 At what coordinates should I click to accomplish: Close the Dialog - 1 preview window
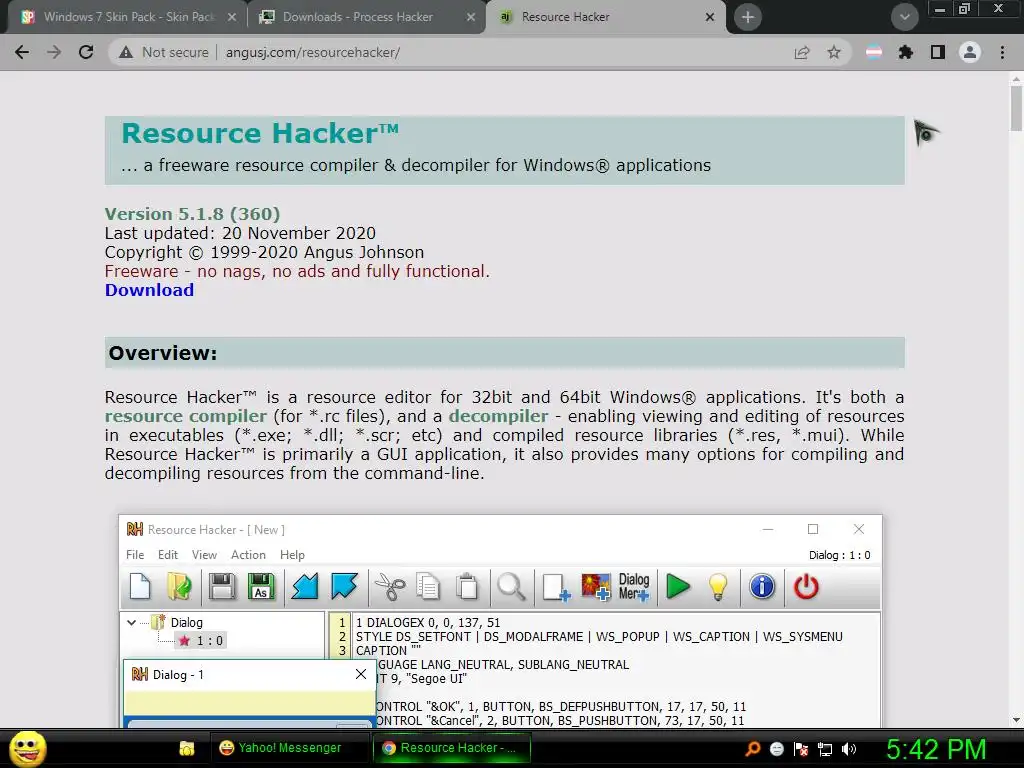coord(360,674)
